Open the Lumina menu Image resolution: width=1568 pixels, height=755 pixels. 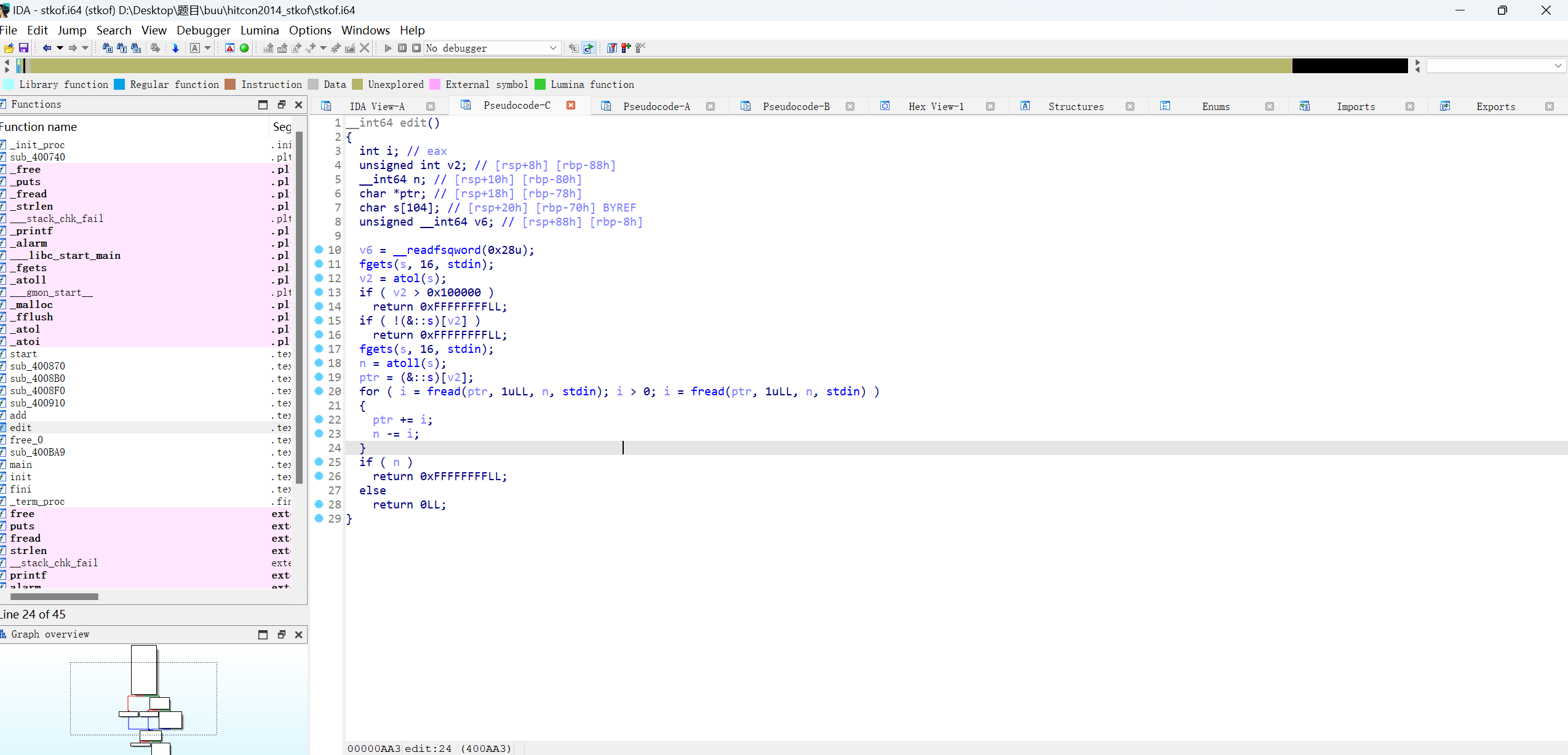pyautogui.click(x=260, y=30)
